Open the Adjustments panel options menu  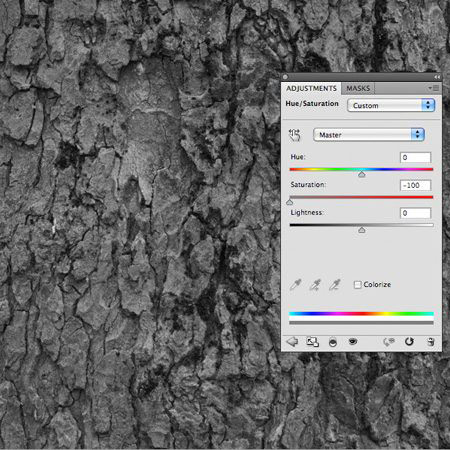pos(434,88)
